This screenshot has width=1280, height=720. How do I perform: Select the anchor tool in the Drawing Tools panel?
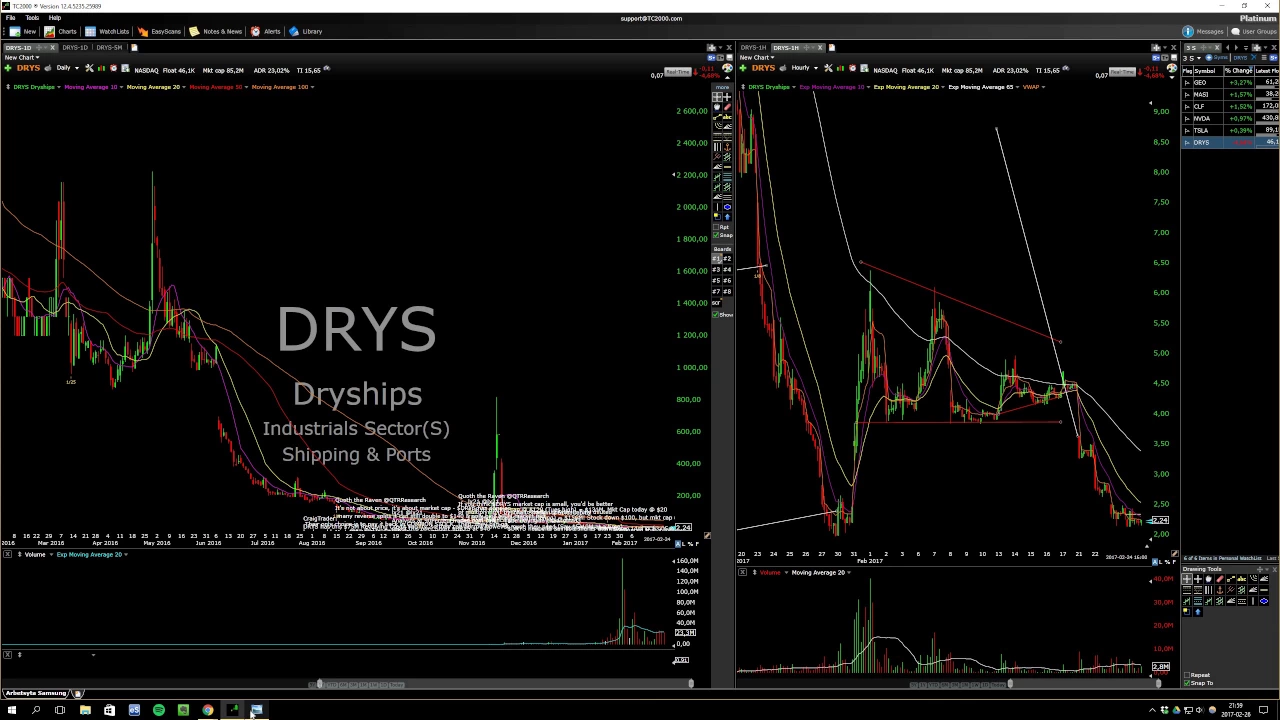[1220, 590]
